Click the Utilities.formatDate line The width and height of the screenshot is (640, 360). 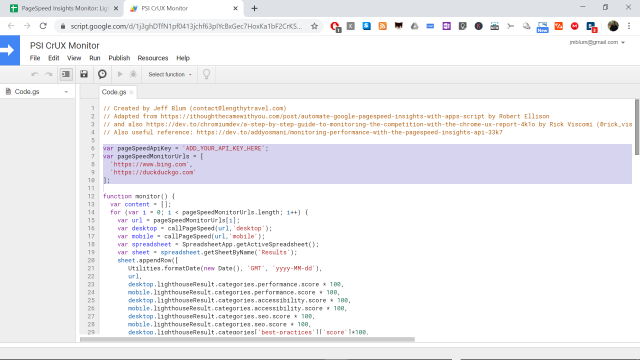[x=225, y=269]
